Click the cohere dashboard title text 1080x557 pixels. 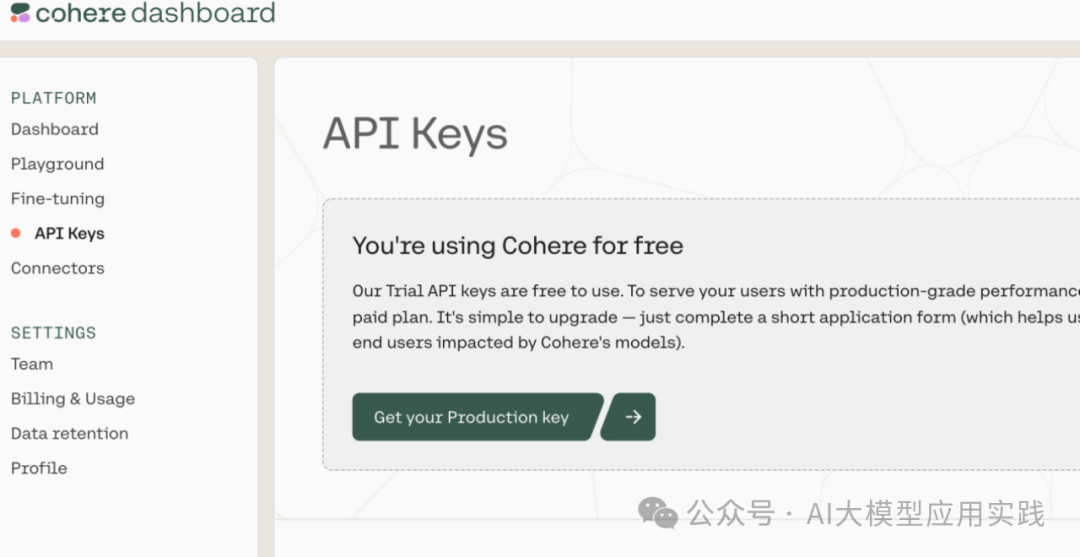pos(155,13)
